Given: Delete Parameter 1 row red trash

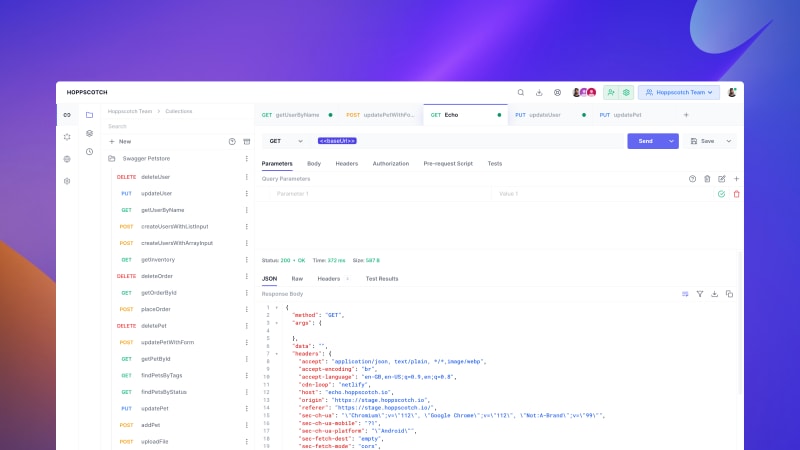Looking at the screenshot, I should coord(736,194).
